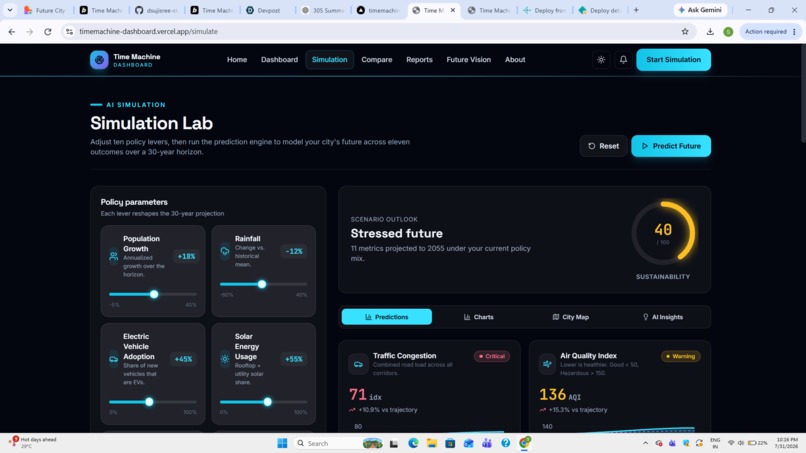
Task: Click the site information icon in address bar
Action: (69, 31)
